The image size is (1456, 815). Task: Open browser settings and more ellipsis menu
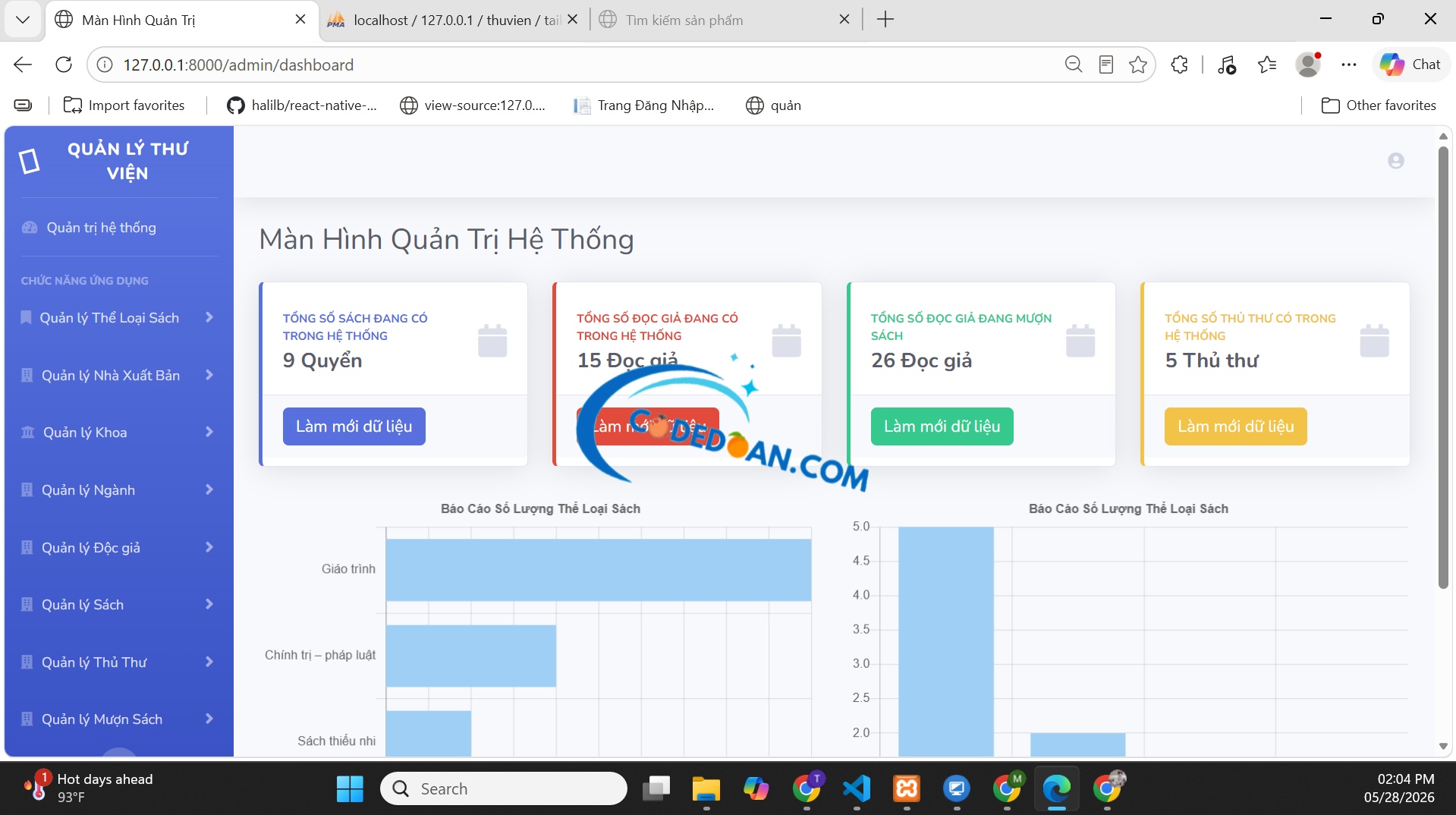(x=1348, y=65)
